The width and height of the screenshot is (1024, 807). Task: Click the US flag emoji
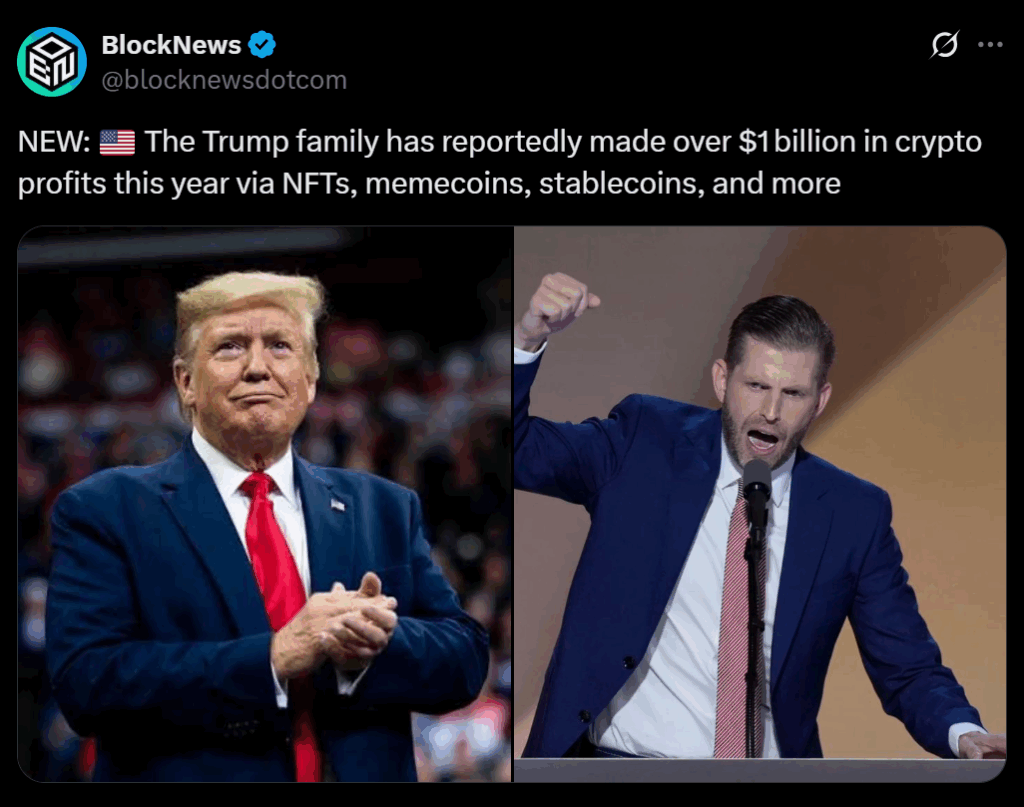(x=117, y=143)
